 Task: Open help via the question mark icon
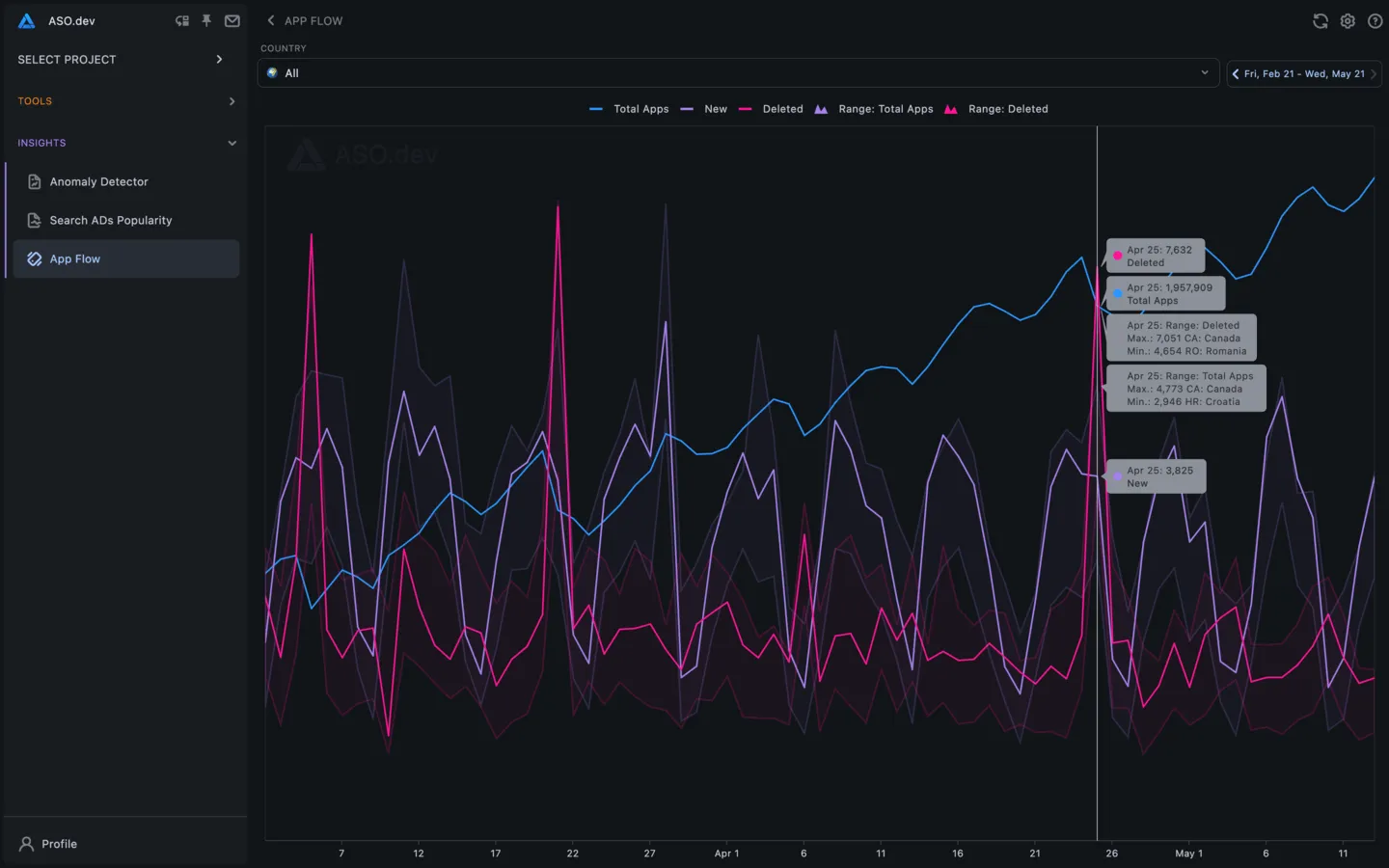point(1375,21)
